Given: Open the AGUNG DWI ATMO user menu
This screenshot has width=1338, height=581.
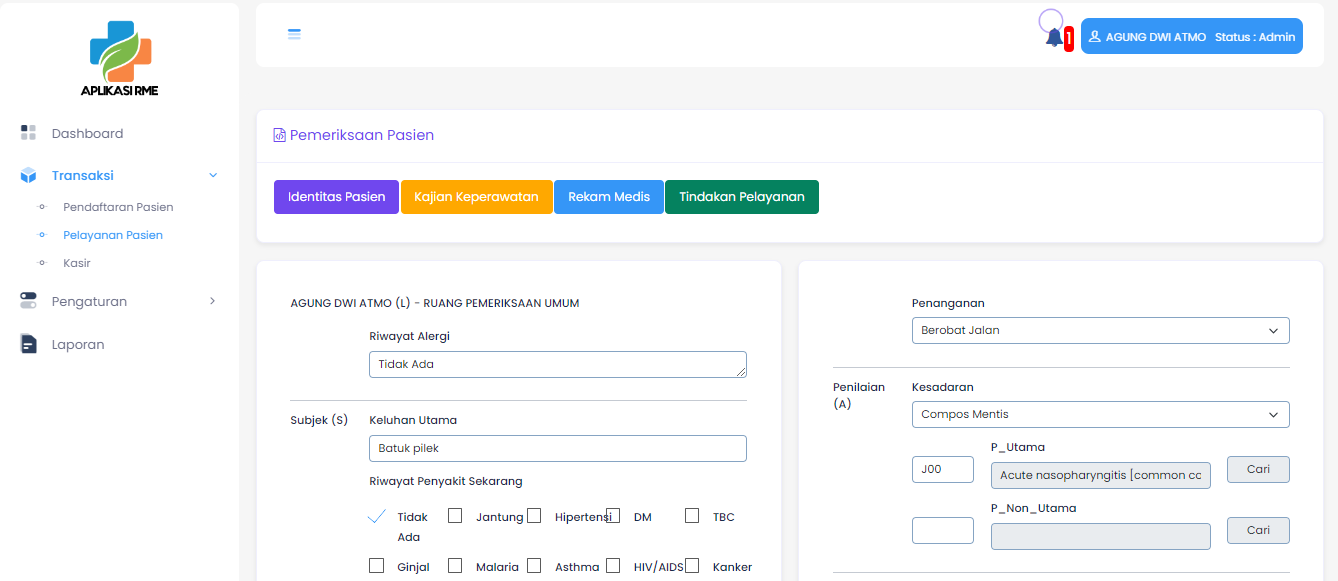Looking at the screenshot, I should [1191, 37].
